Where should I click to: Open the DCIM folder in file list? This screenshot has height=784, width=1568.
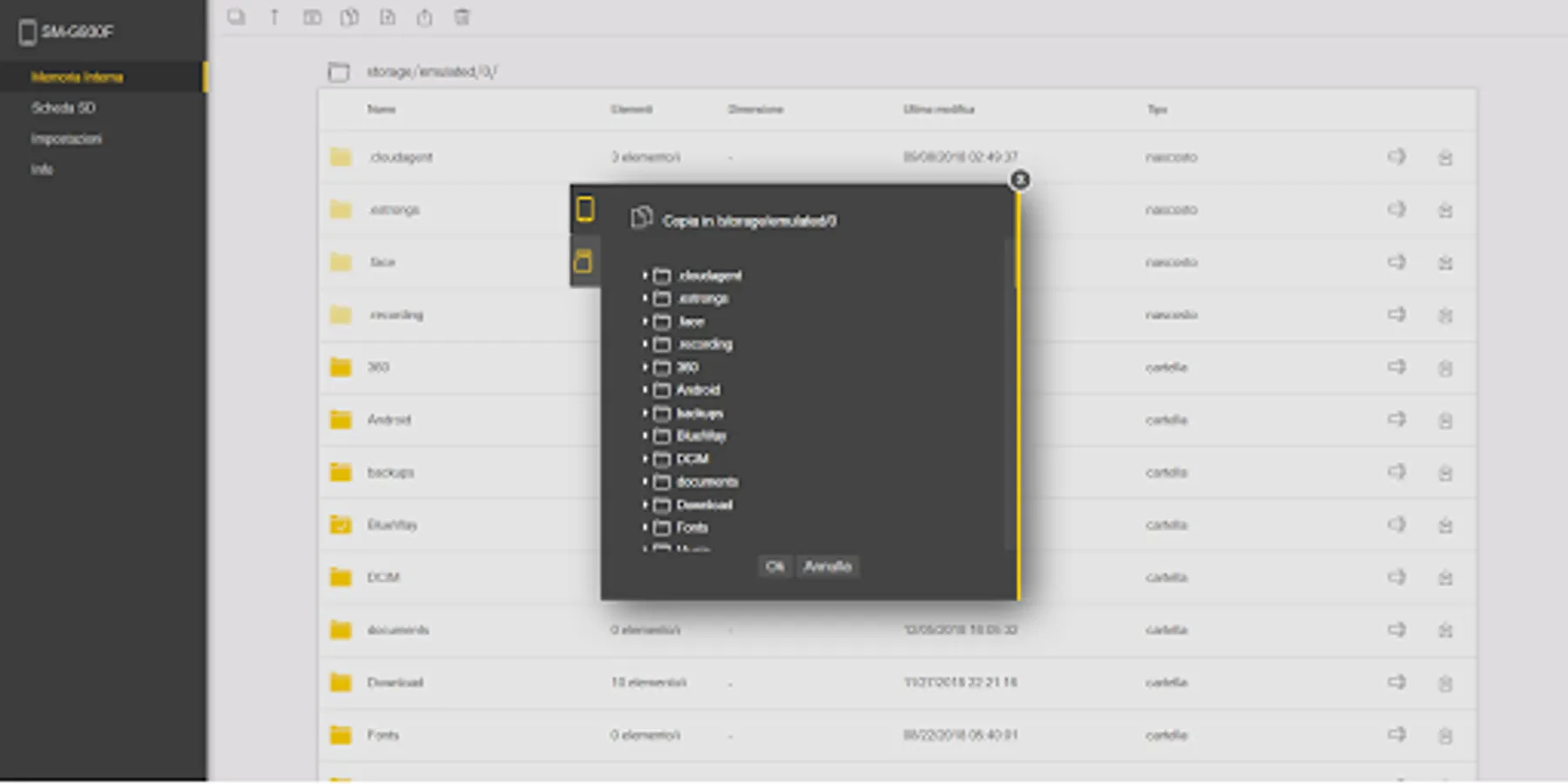(x=383, y=578)
